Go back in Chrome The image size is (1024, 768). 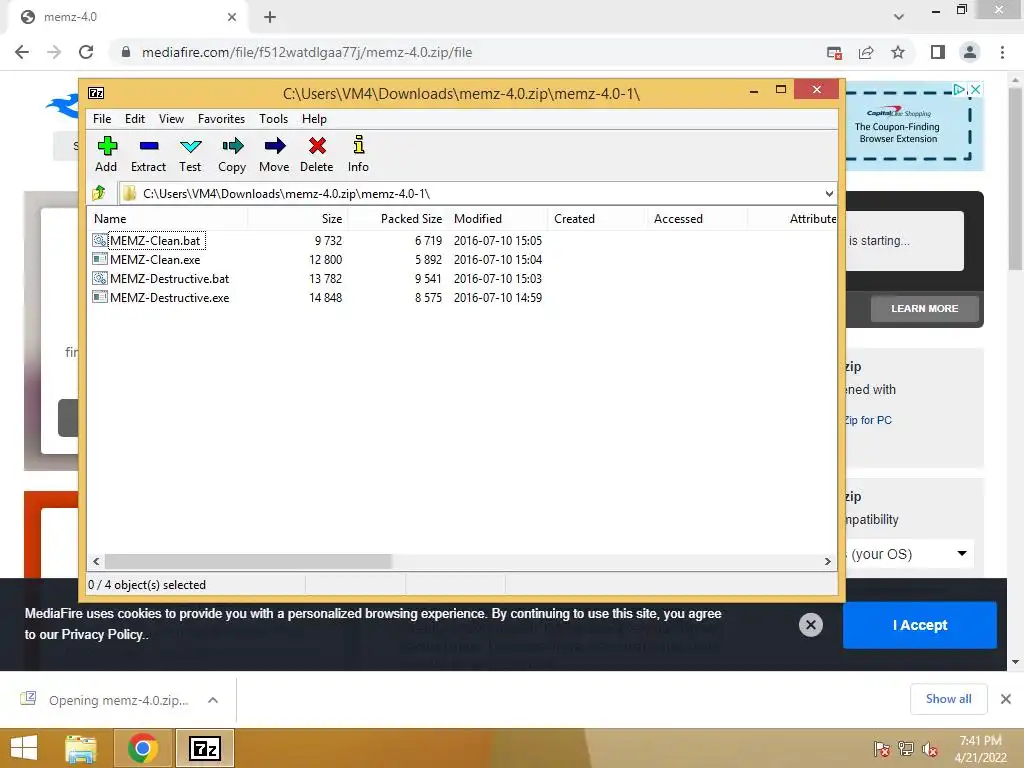[22, 52]
